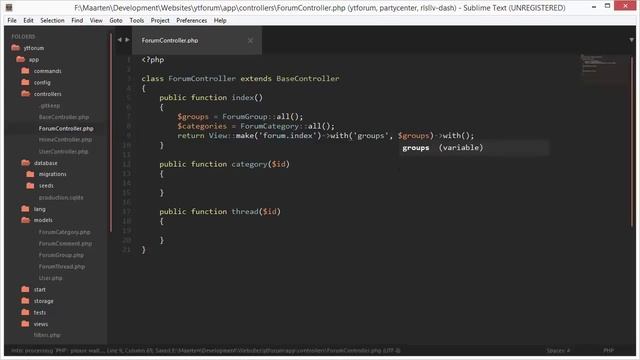This screenshot has width=640, height=360.
Task: Click the database folder icon
Action: [x=25, y=162]
